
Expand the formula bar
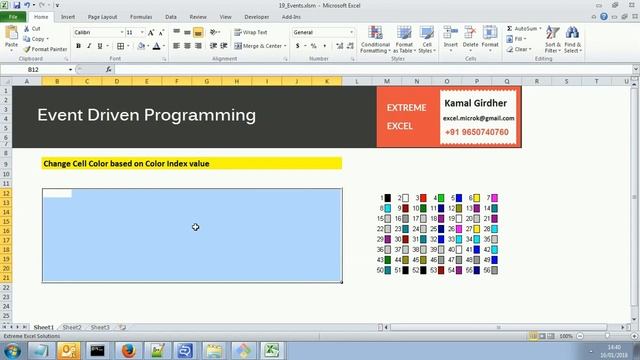(636, 69)
